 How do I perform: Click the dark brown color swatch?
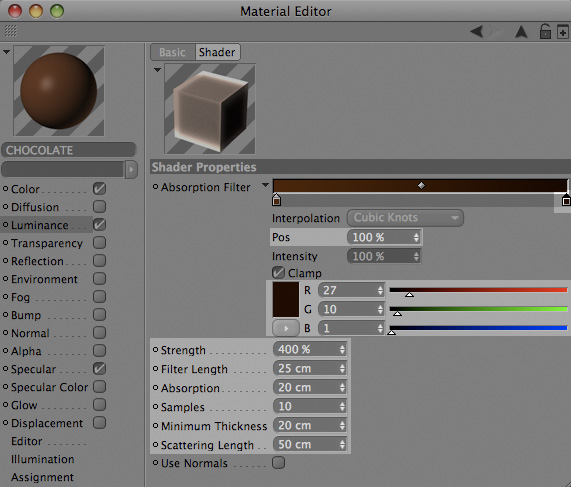[x=286, y=299]
